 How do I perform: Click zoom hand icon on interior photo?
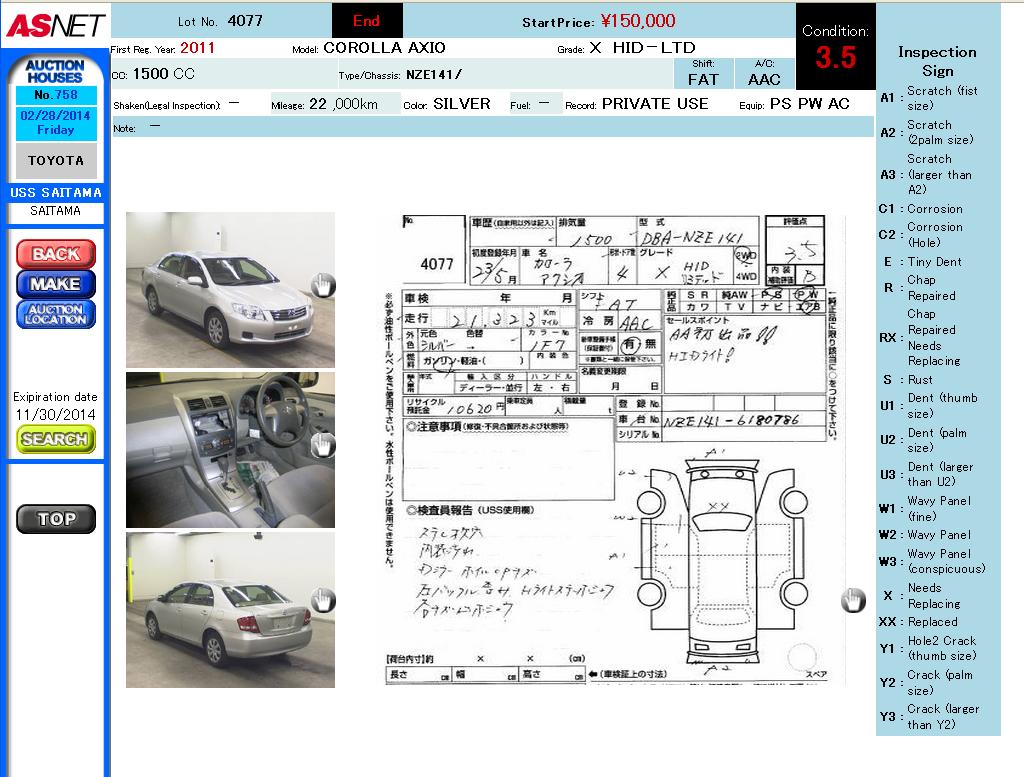[322, 445]
